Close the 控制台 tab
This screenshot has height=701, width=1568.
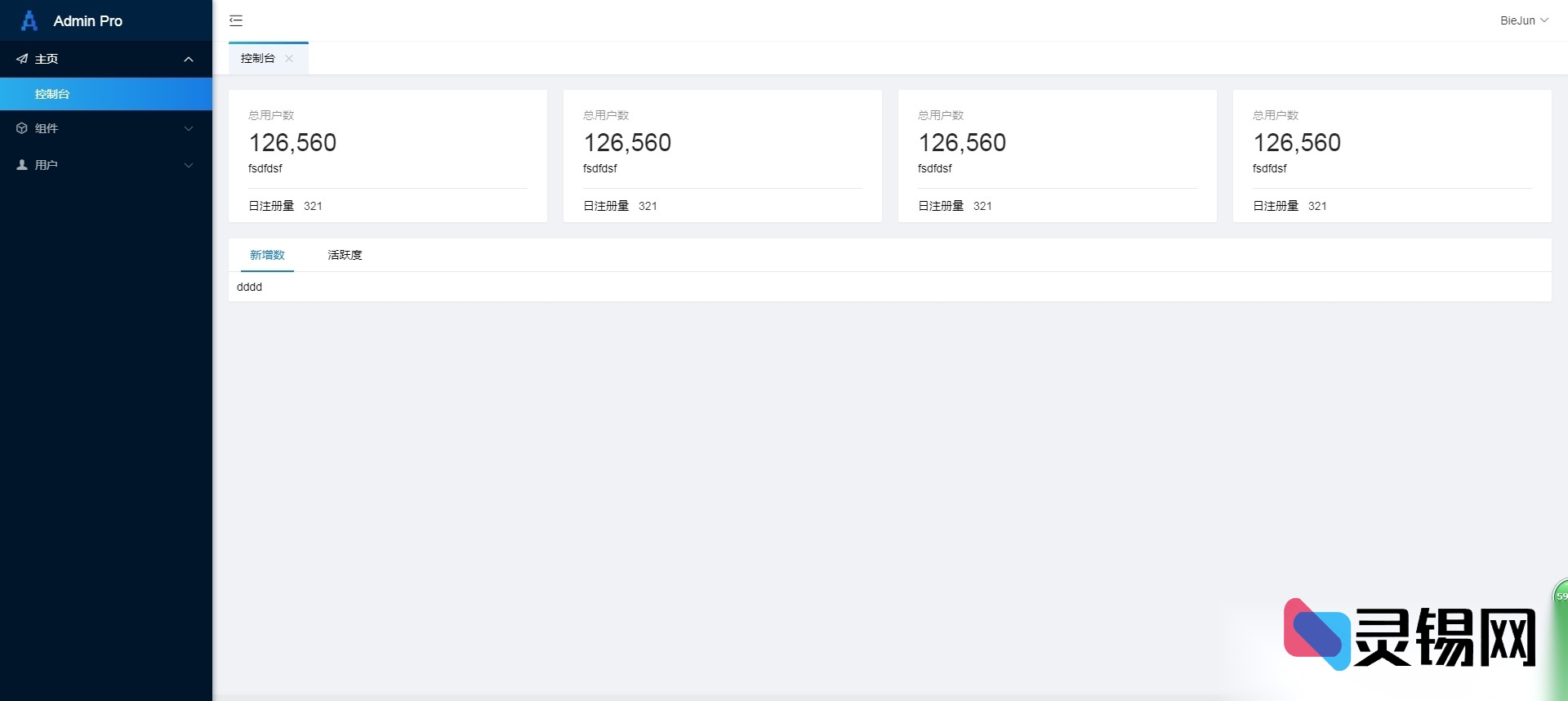[289, 59]
